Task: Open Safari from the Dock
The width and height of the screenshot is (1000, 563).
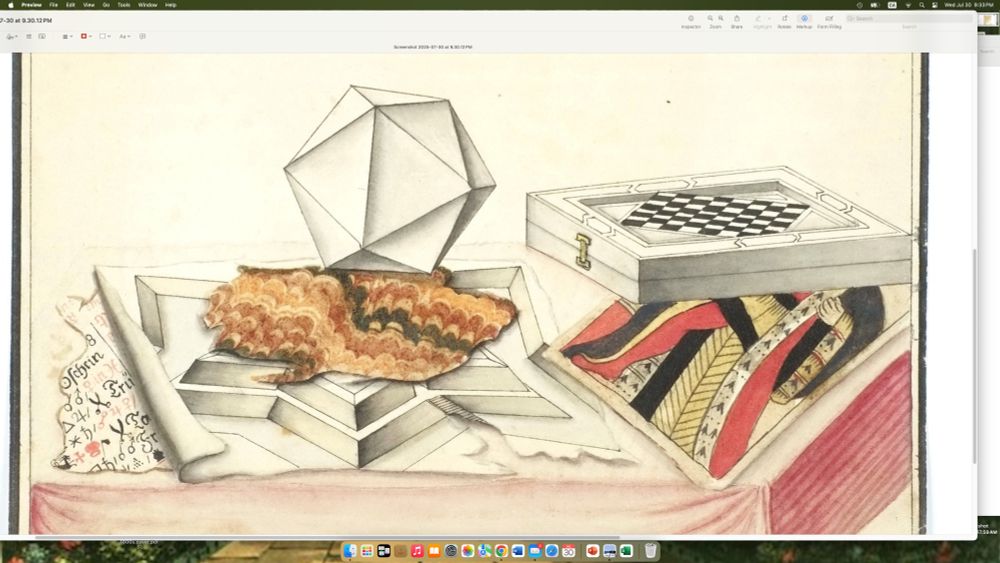Action: (x=552, y=550)
